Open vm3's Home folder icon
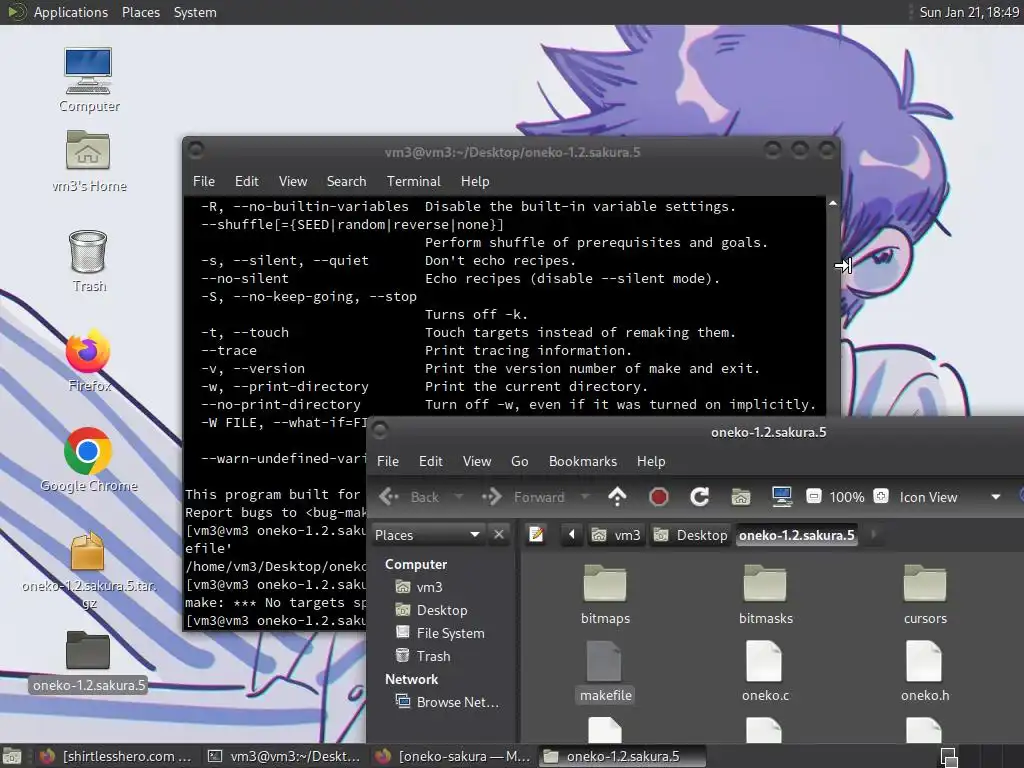The width and height of the screenshot is (1024, 768). [x=88, y=160]
